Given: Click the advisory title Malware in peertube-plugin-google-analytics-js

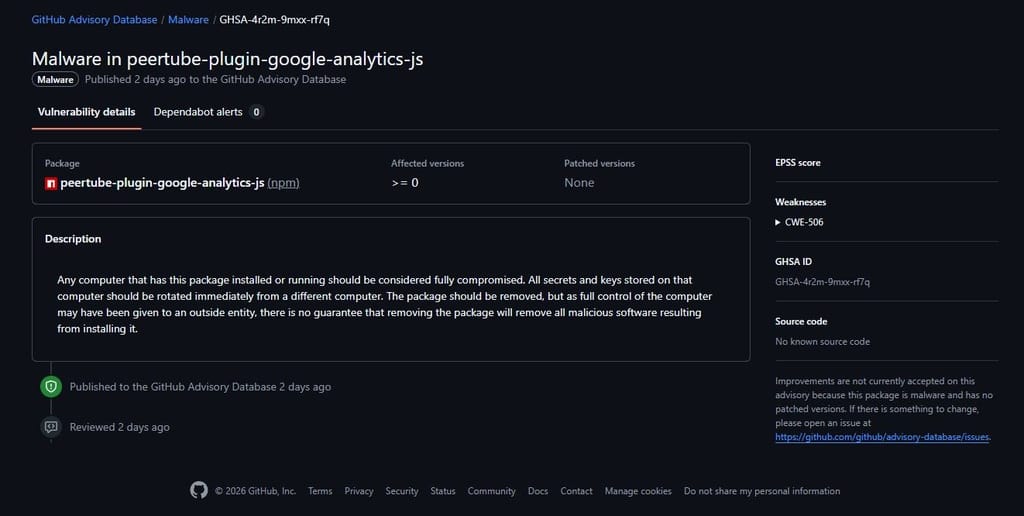Looking at the screenshot, I should coord(227,59).
